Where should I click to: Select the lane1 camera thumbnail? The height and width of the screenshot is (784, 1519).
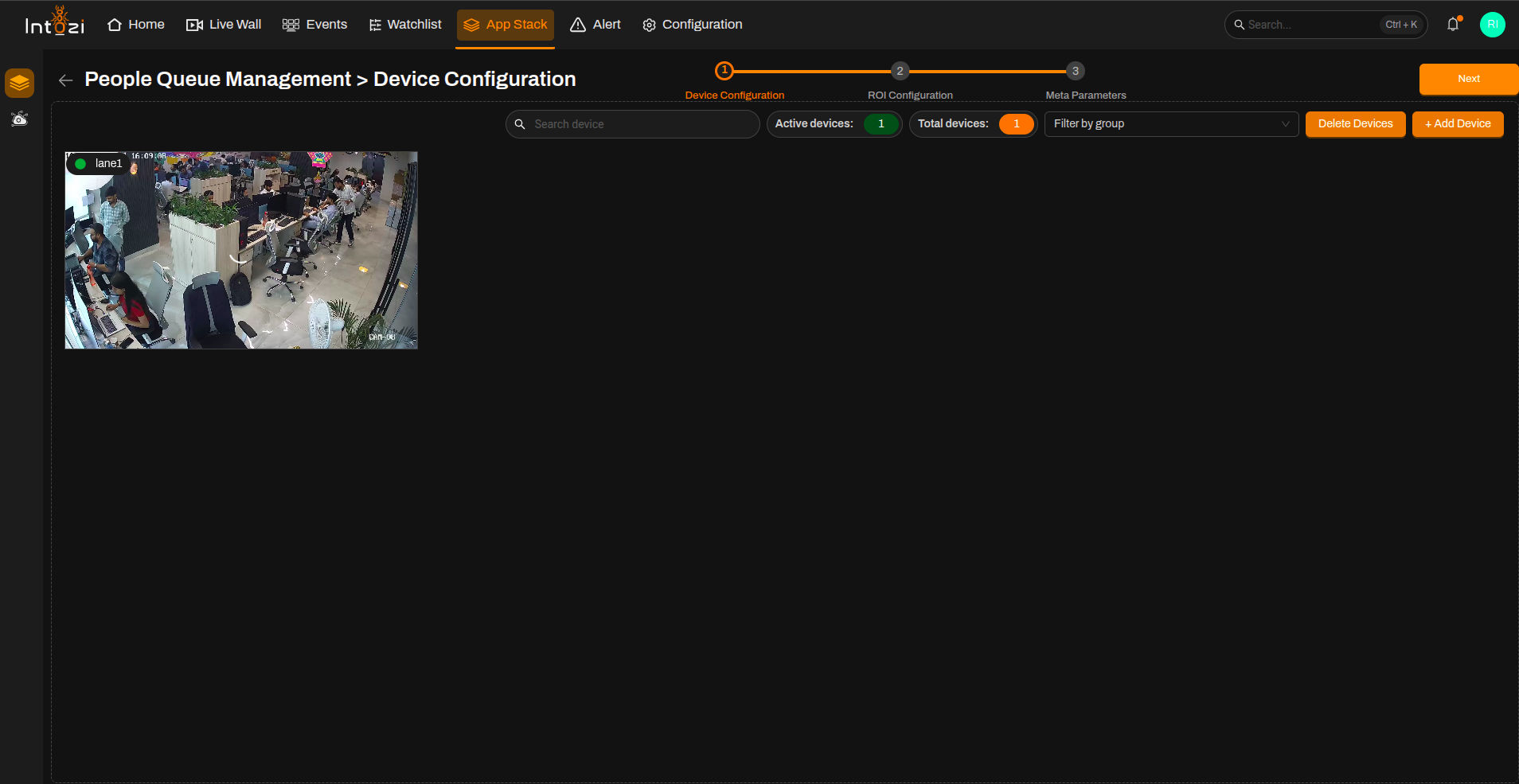241,250
